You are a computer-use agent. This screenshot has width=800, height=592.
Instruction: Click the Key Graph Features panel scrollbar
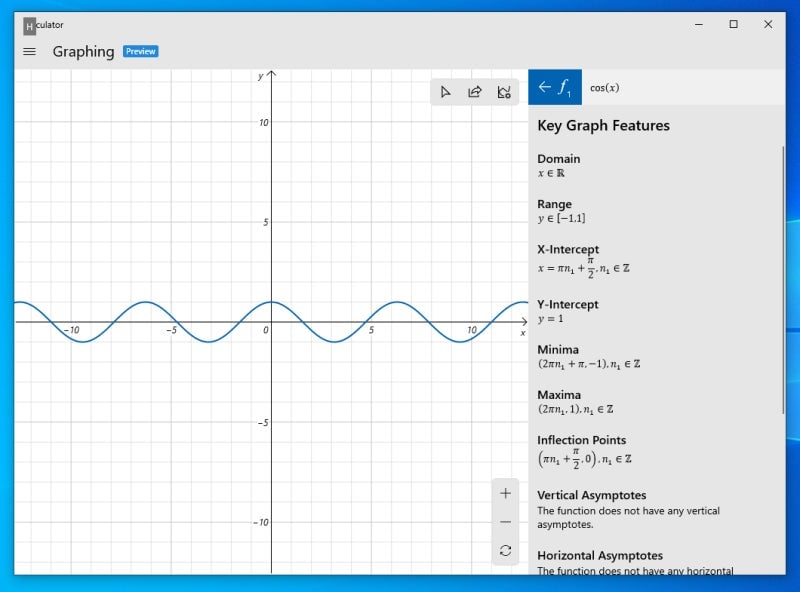(784, 280)
